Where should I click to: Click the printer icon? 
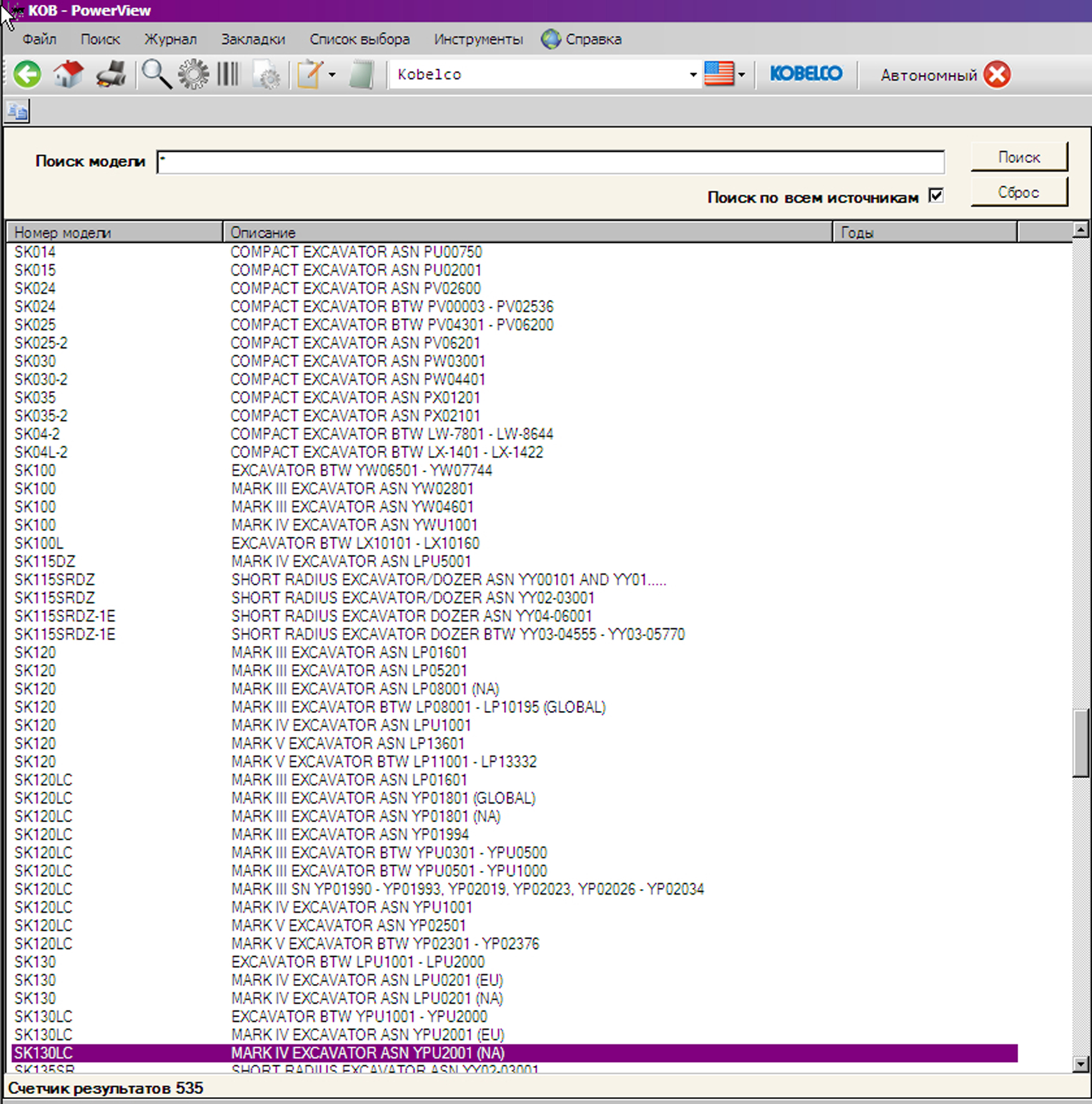(x=111, y=75)
